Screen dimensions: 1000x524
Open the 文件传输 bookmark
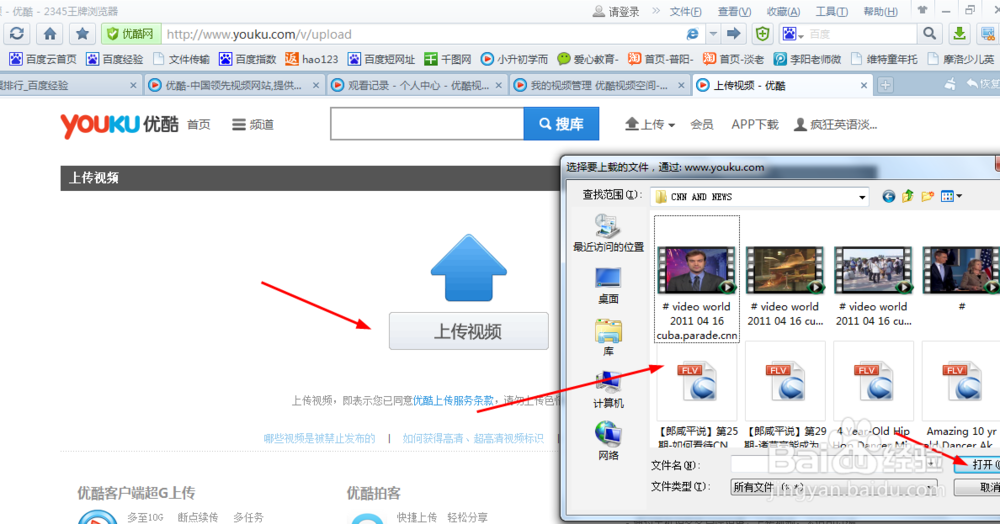(x=181, y=59)
